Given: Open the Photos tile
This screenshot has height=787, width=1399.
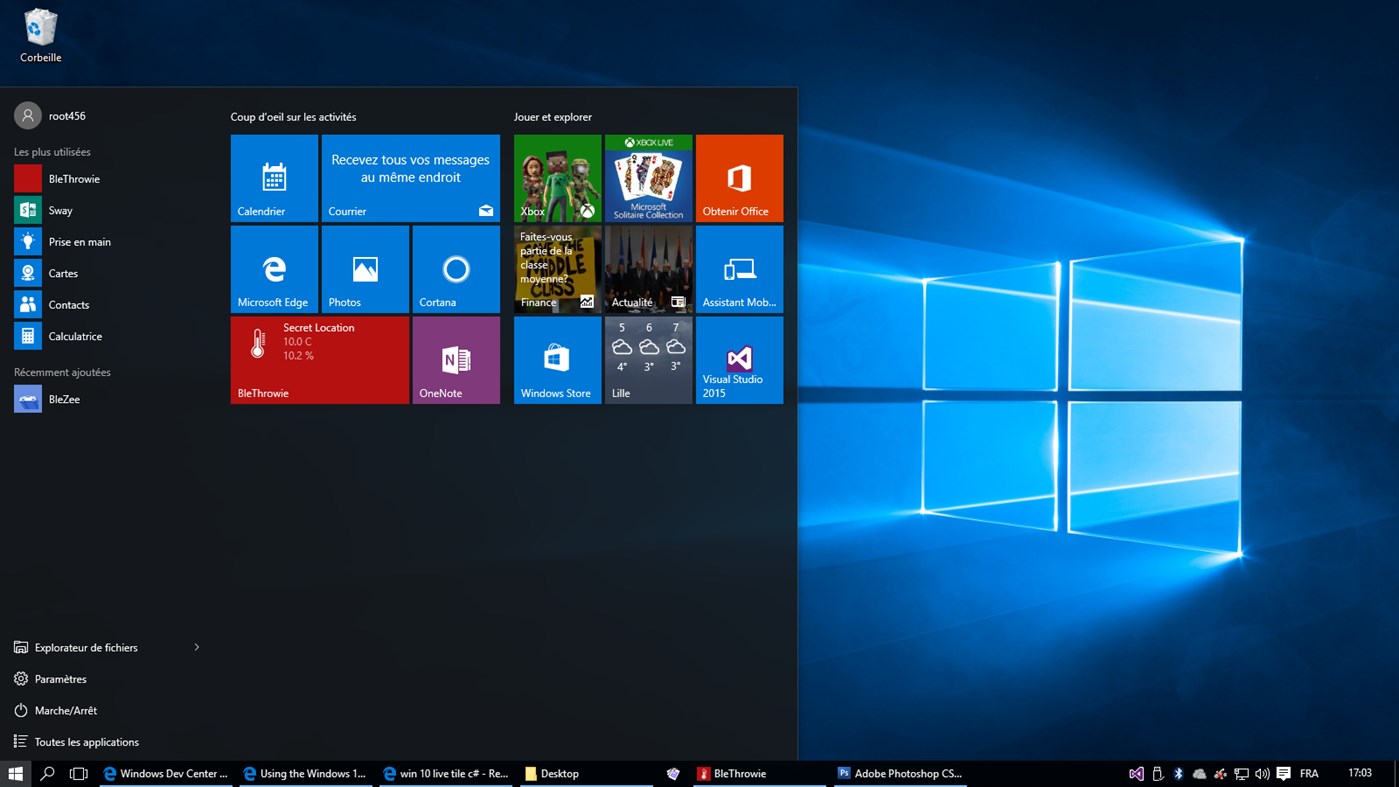Looking at the screenshot, I should click(365, 268).
